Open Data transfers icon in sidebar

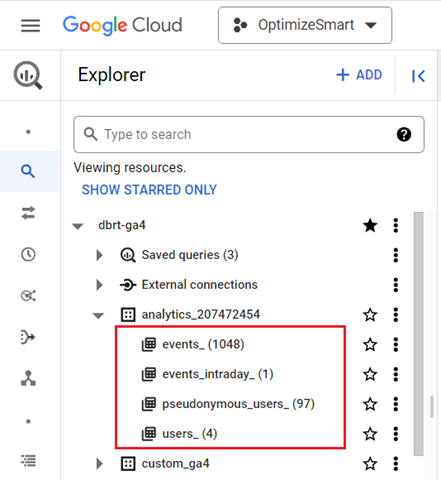(28, 213)
